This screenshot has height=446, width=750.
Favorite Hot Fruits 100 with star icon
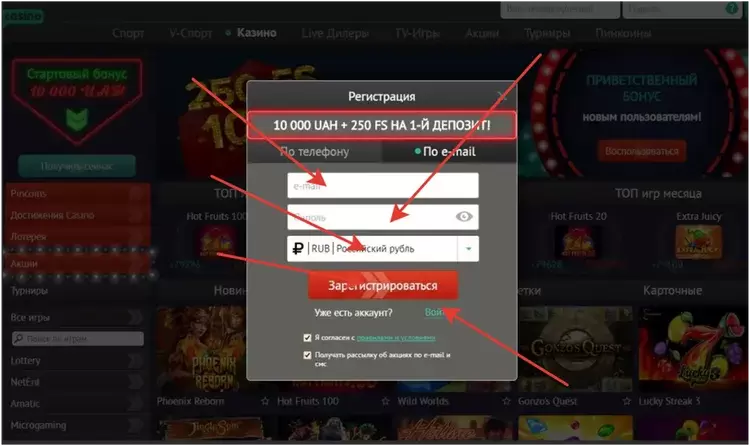tap(385, 401)
